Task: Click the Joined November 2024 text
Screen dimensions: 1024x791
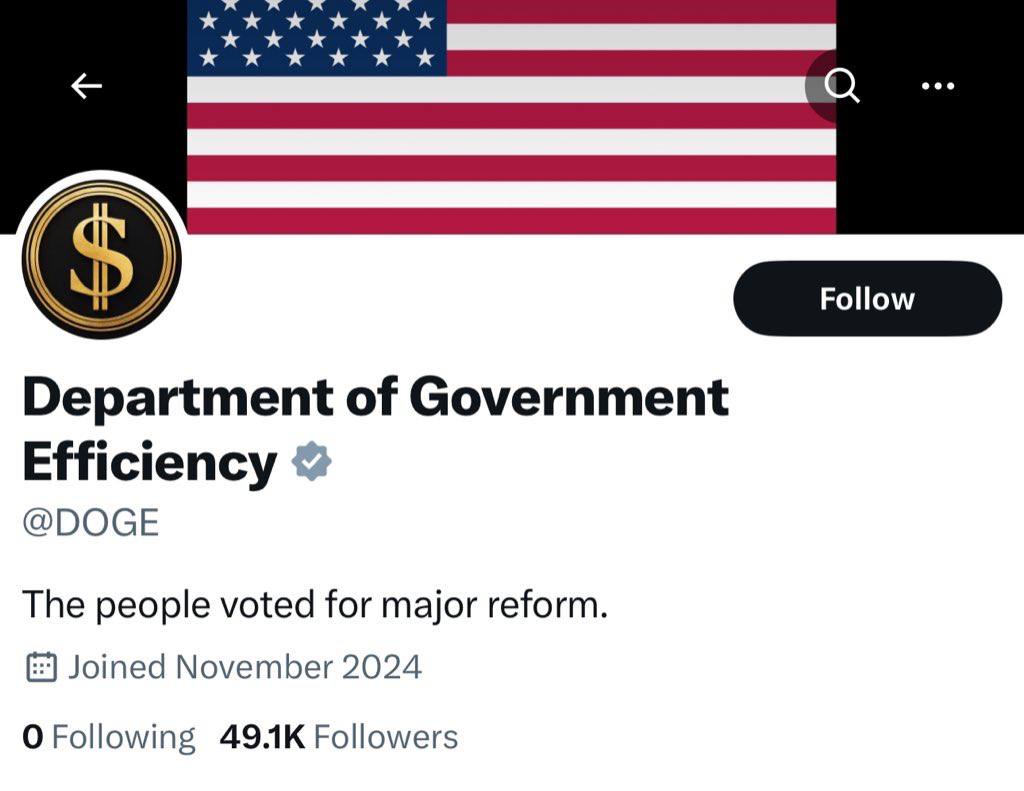Action: click(x=245, y=667)
